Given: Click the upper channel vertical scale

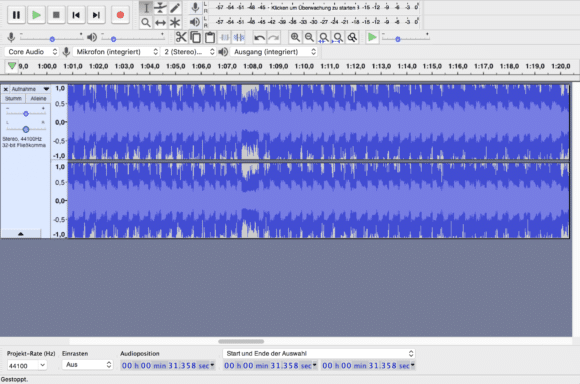Looking at the screenshot, I should [60, 122].
